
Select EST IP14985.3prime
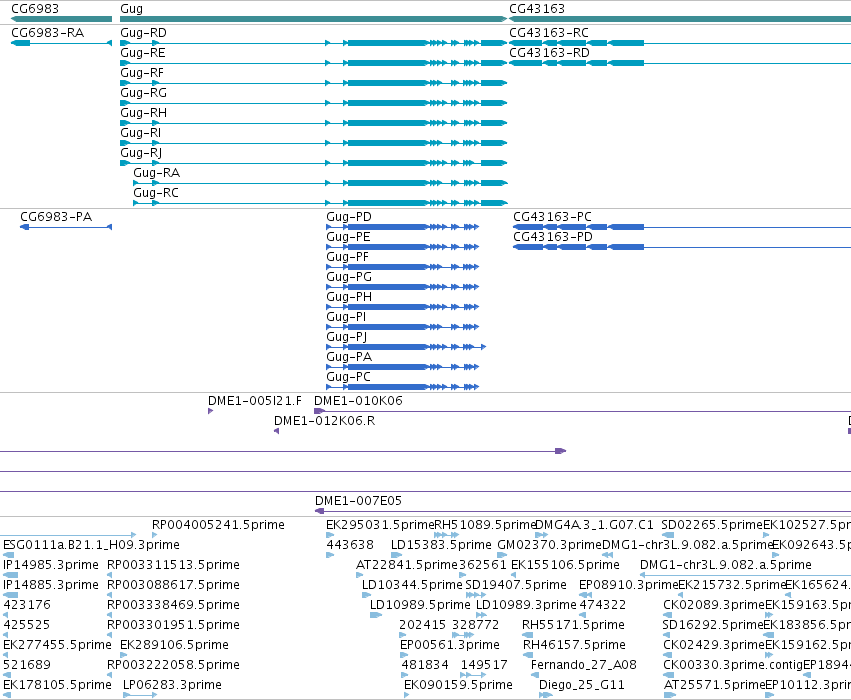pos(50,565)
